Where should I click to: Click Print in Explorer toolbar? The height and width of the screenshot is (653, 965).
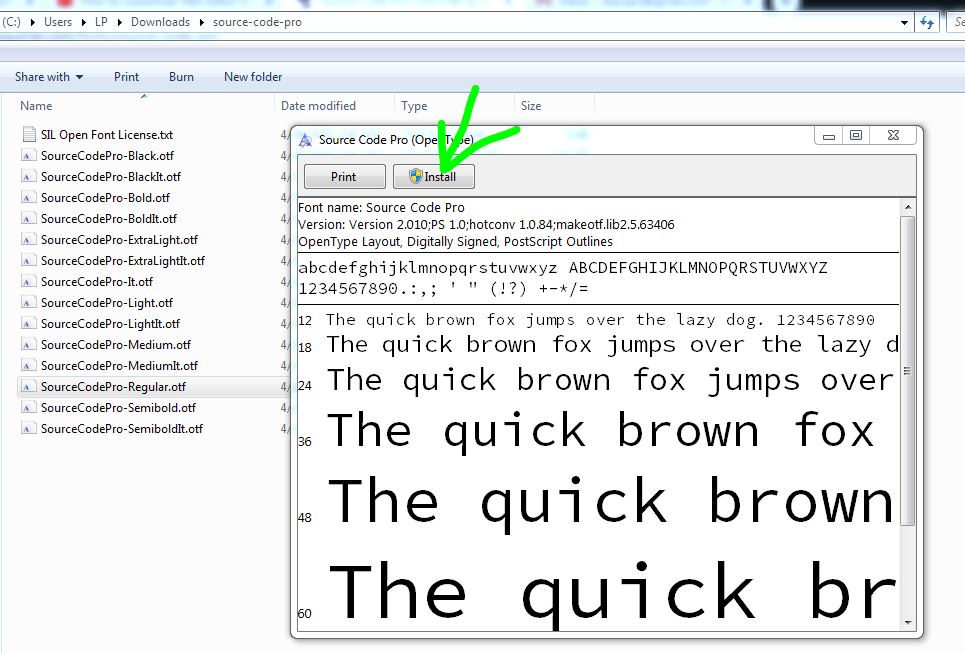pos(126,77)
